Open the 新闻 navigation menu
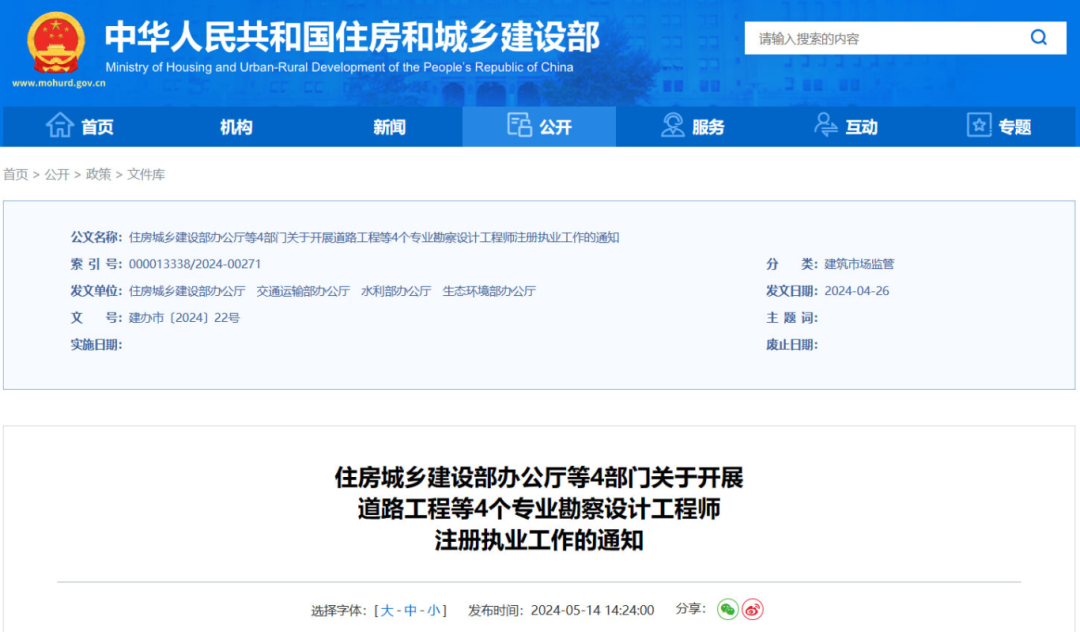 [x=388, y=126]
